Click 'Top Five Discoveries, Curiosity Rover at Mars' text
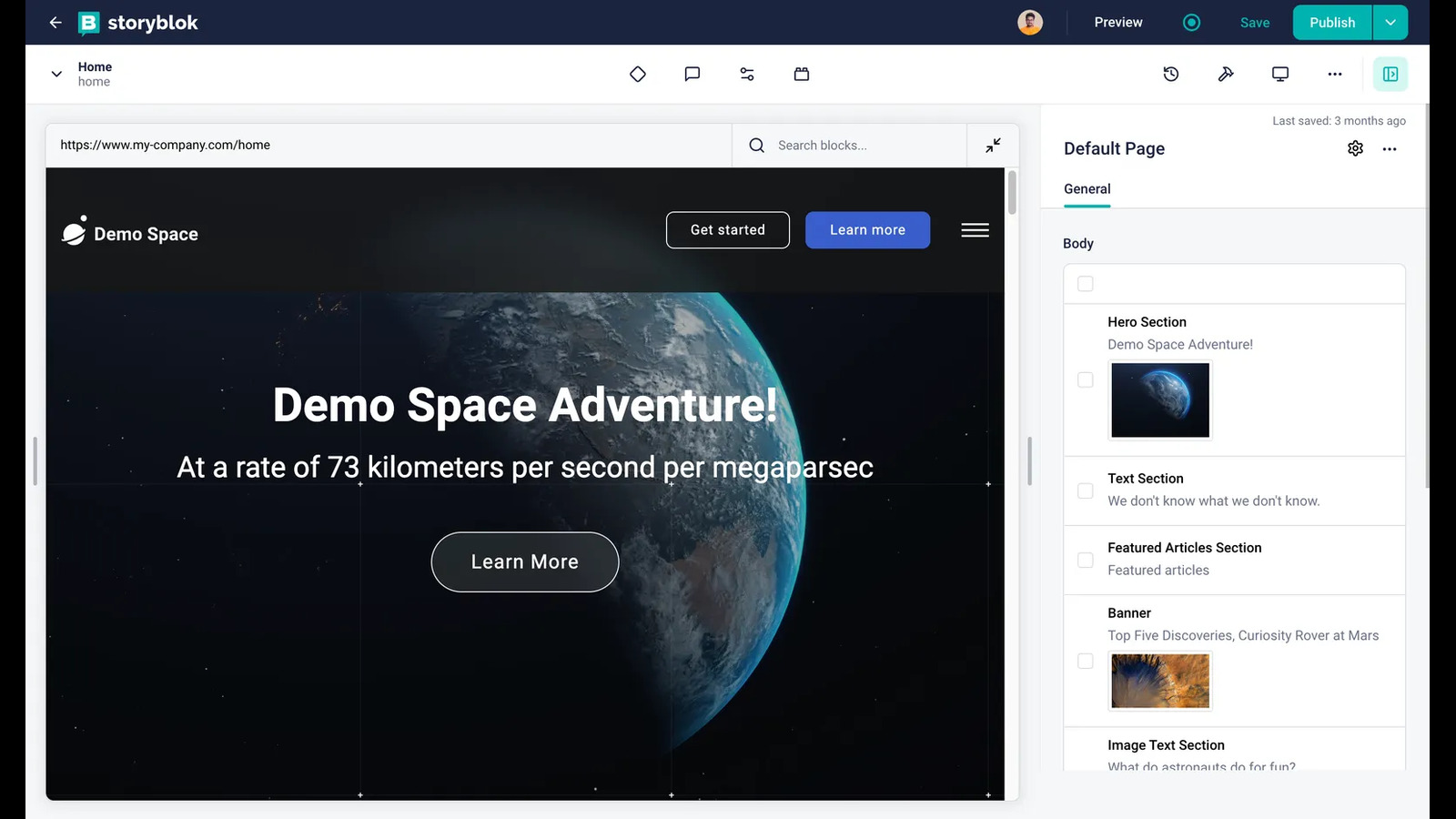The image size is (1456, 819). coord(1243,635)
